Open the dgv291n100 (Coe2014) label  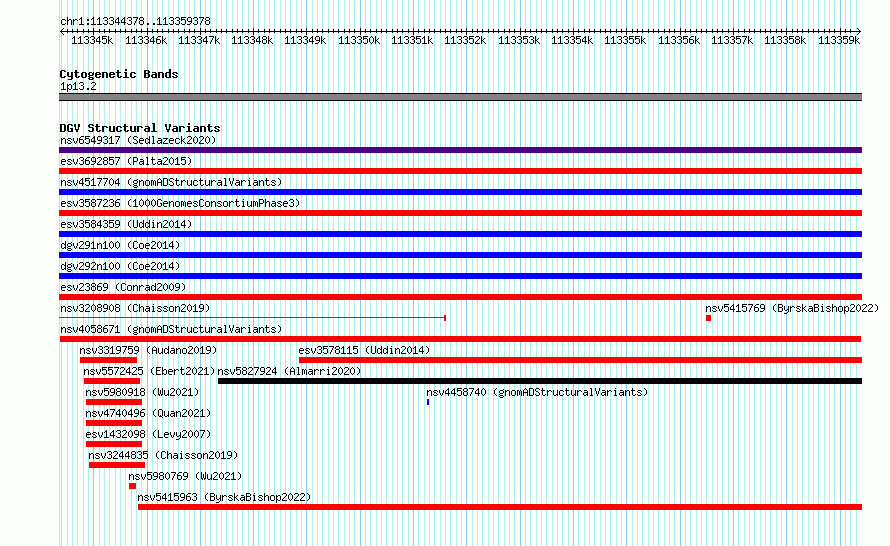(x=120, y=245)
